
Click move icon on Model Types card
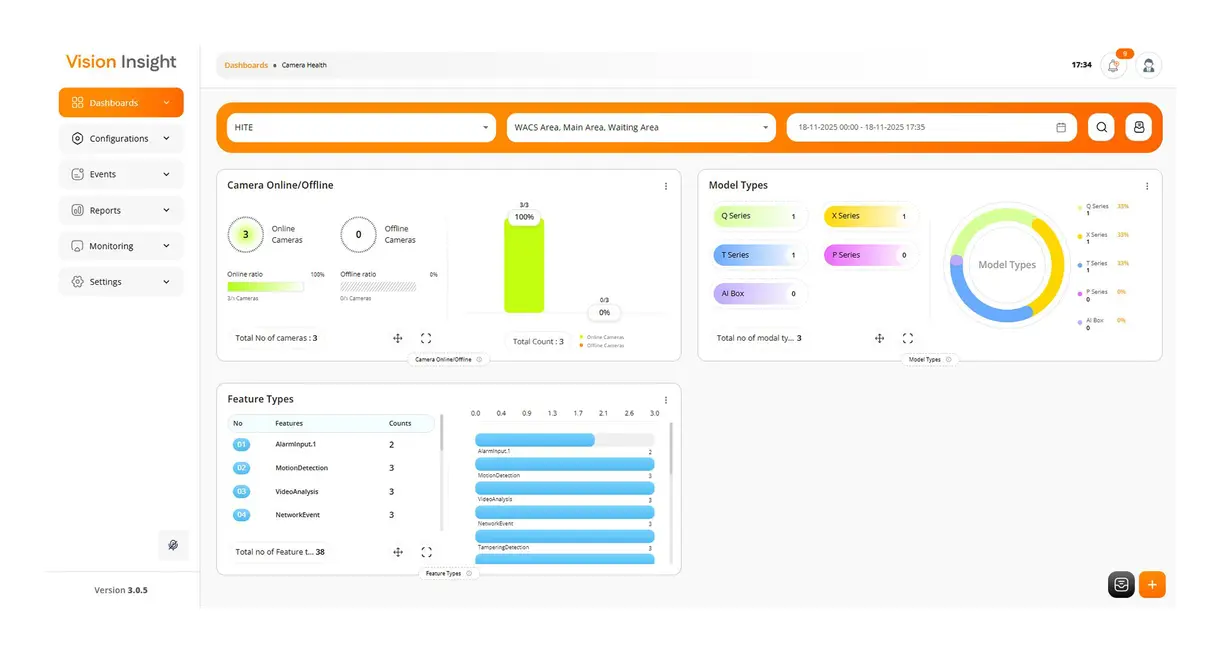point(880,339)
